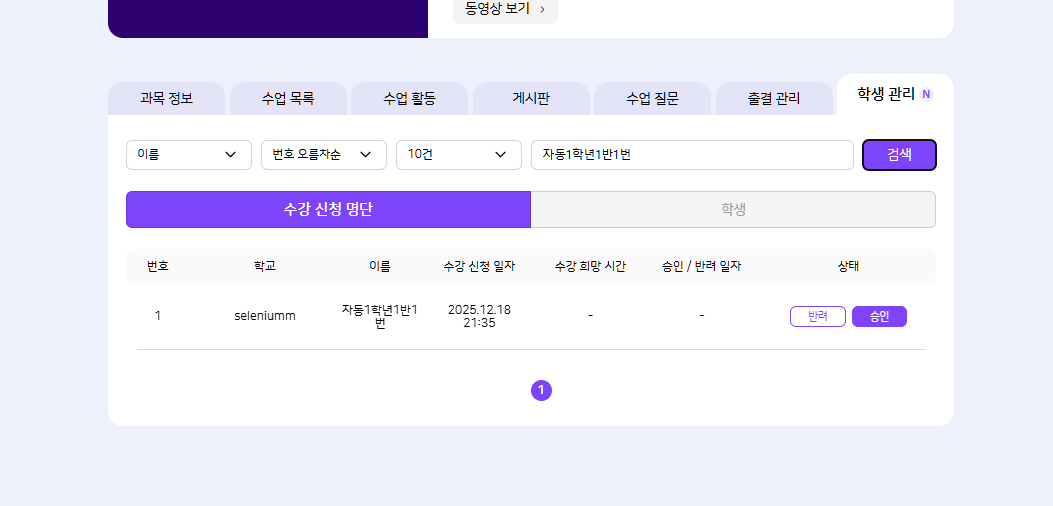The height and width of the screenshot is (506, 1053).
Task: Select the 게시판 tab
Action: pos(531,99)
